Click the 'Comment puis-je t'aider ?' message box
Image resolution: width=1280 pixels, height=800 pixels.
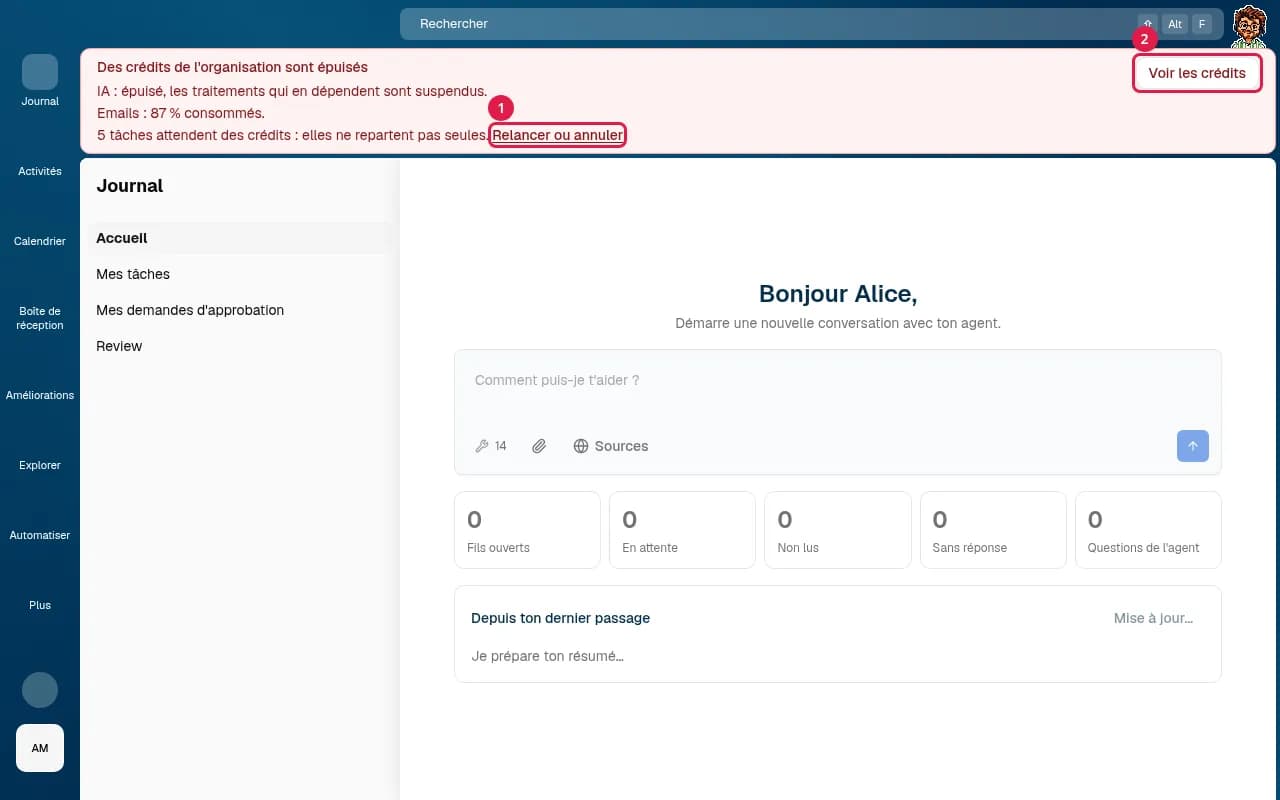pos(838,381)
